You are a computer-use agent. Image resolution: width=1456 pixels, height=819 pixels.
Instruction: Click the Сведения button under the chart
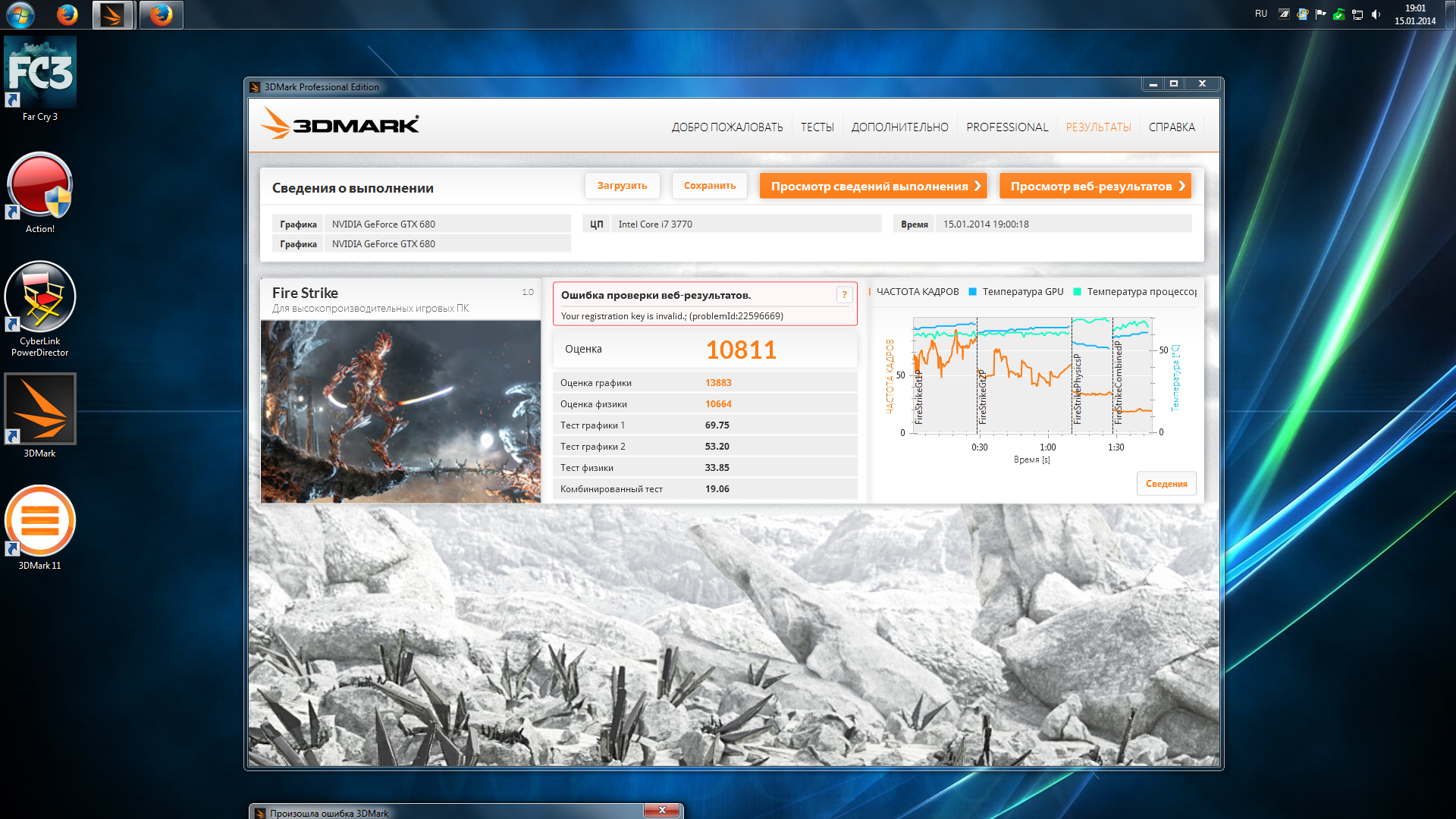pos(1166,484)
